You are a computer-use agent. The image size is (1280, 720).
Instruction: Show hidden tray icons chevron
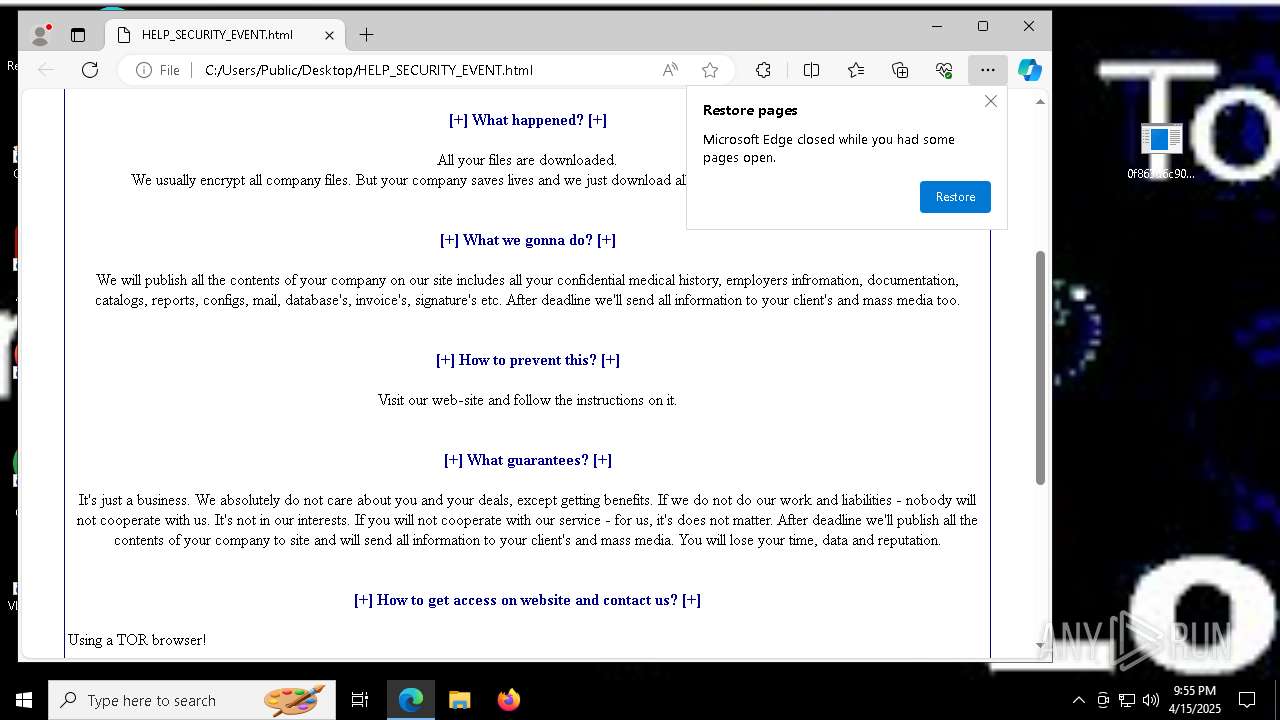1078,700
